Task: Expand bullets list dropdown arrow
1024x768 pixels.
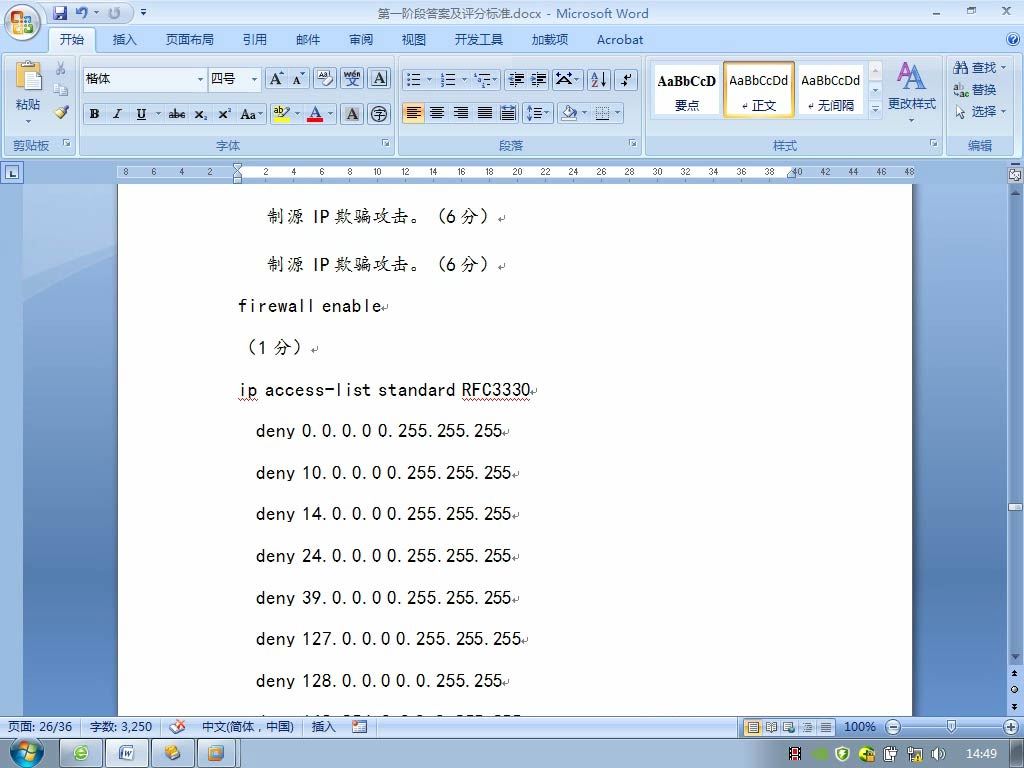Action: 429,80
